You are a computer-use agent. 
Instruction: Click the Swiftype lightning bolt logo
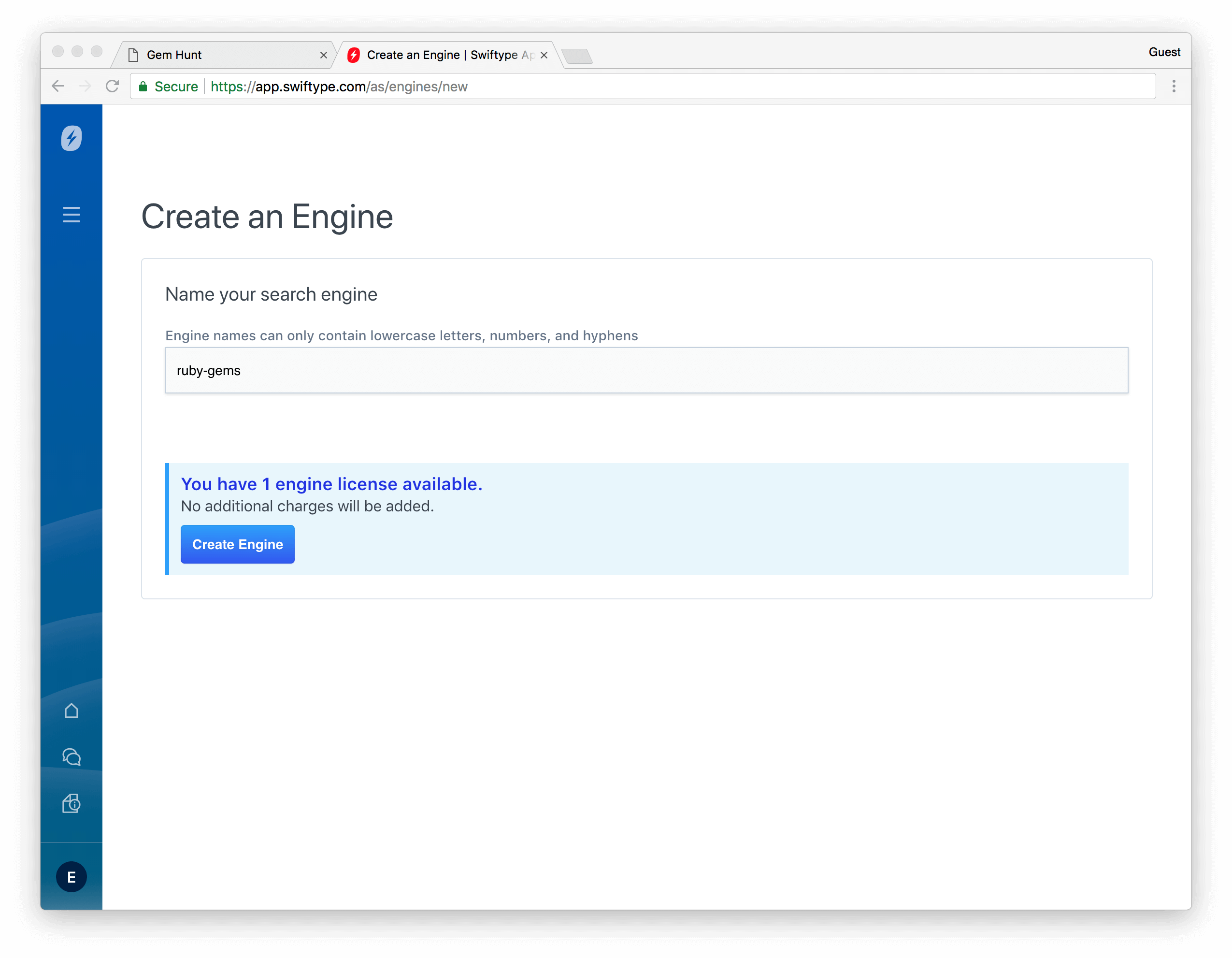coord(71,138)
